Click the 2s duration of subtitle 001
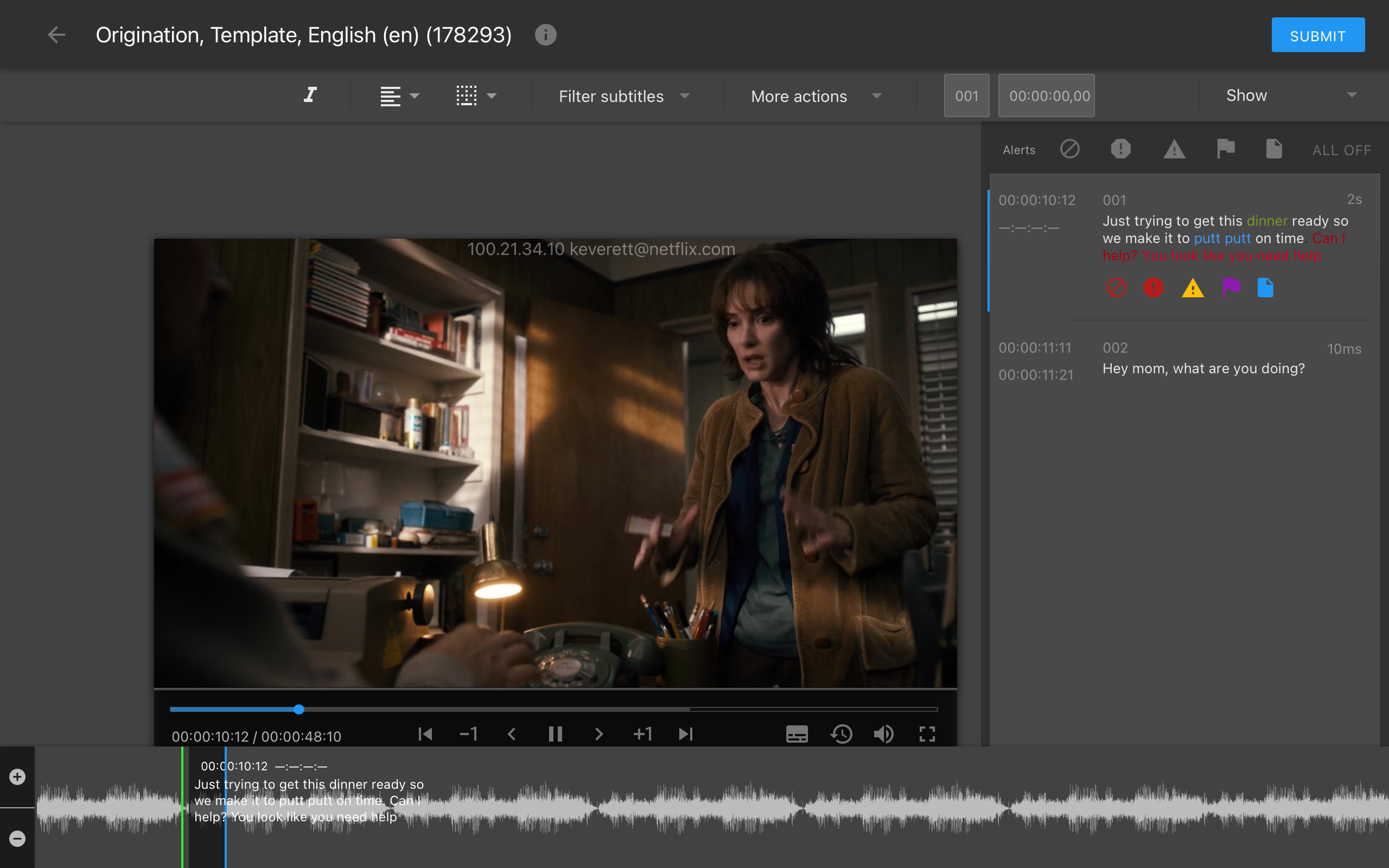The width and height of the screenshot is (1389, 868). (1354, 199)
